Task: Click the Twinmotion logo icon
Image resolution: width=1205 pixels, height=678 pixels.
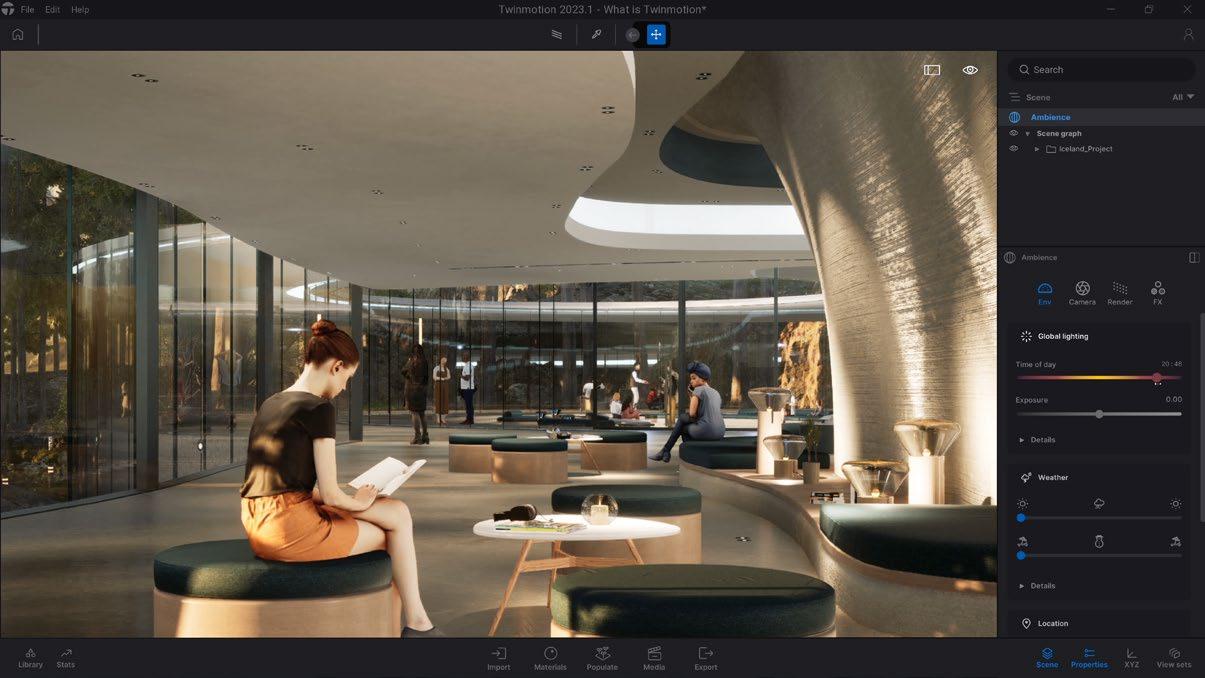Action: [x=7, y=9]
